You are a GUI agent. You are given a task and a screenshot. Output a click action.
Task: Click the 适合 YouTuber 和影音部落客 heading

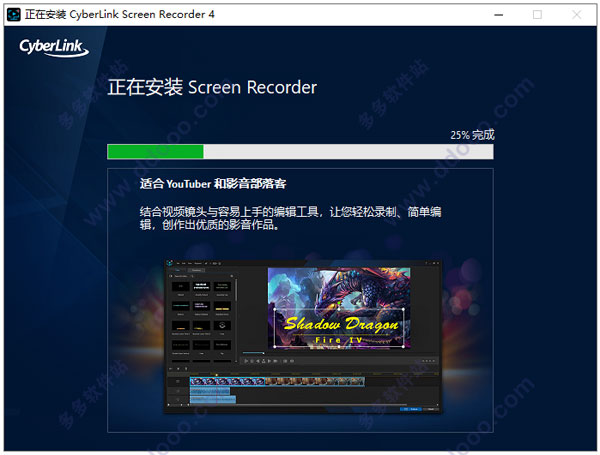[x=213, y=184]
